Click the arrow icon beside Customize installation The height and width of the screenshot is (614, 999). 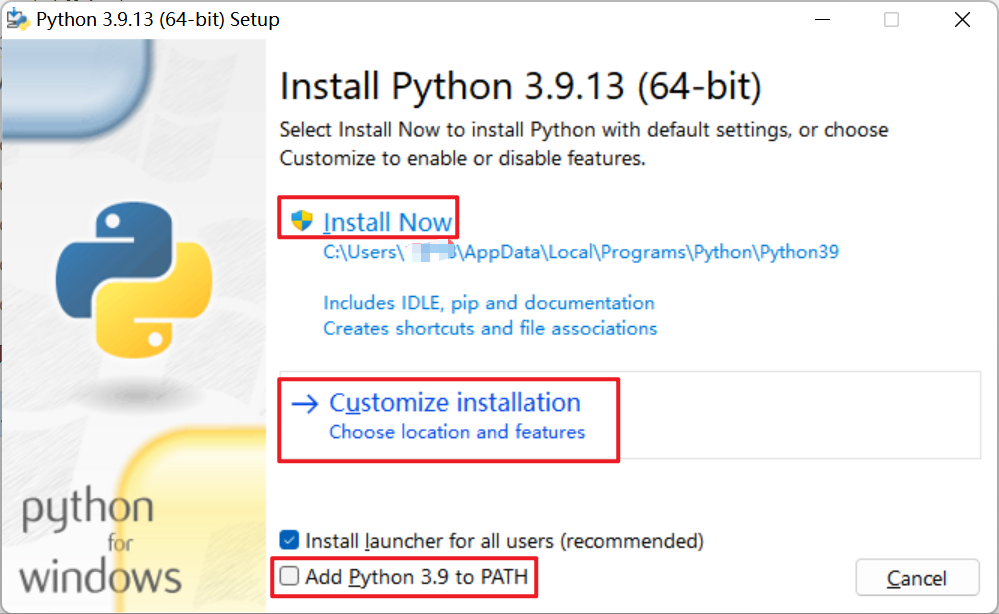[303, 403]
